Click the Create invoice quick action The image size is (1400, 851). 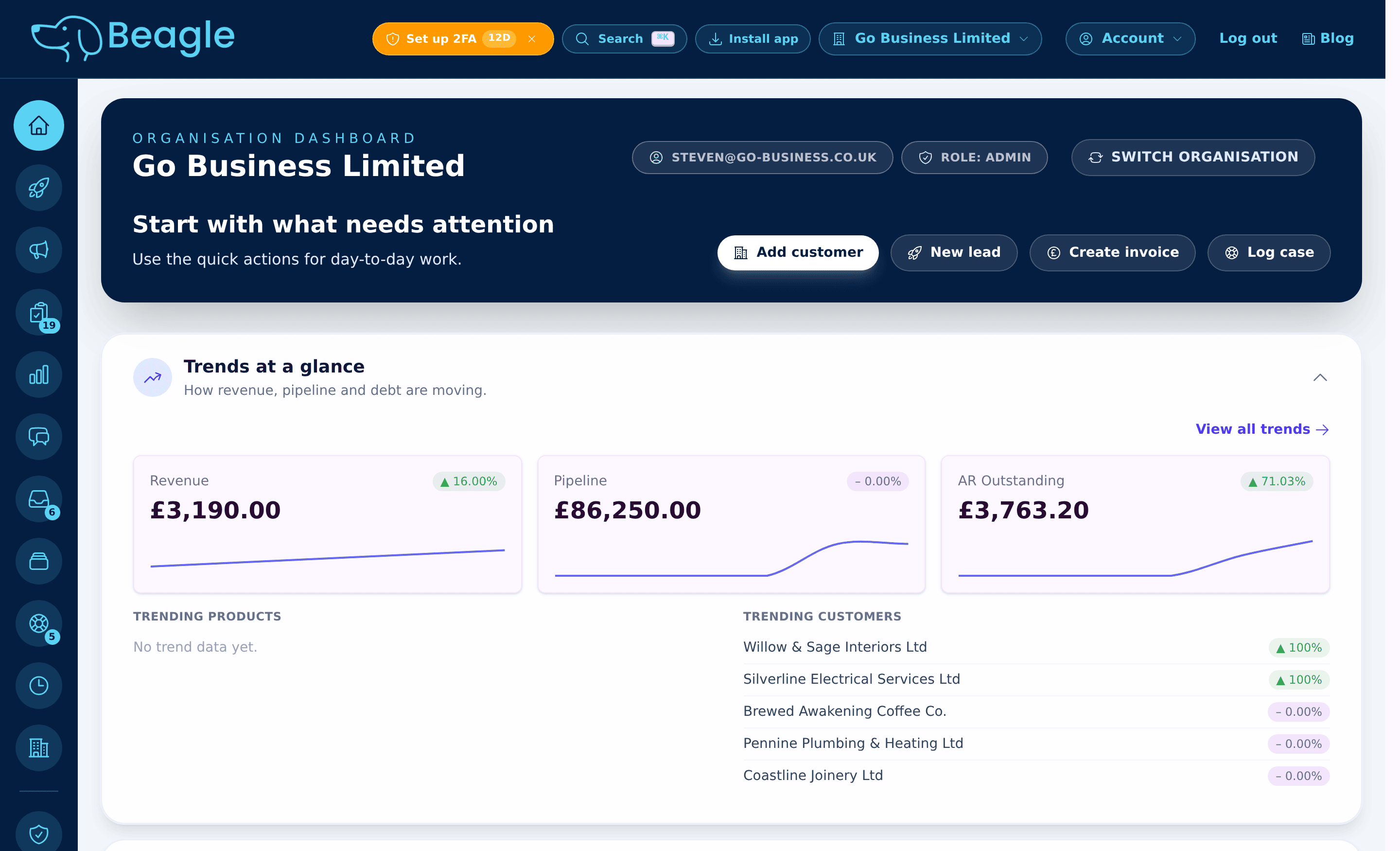(1113, 252)
